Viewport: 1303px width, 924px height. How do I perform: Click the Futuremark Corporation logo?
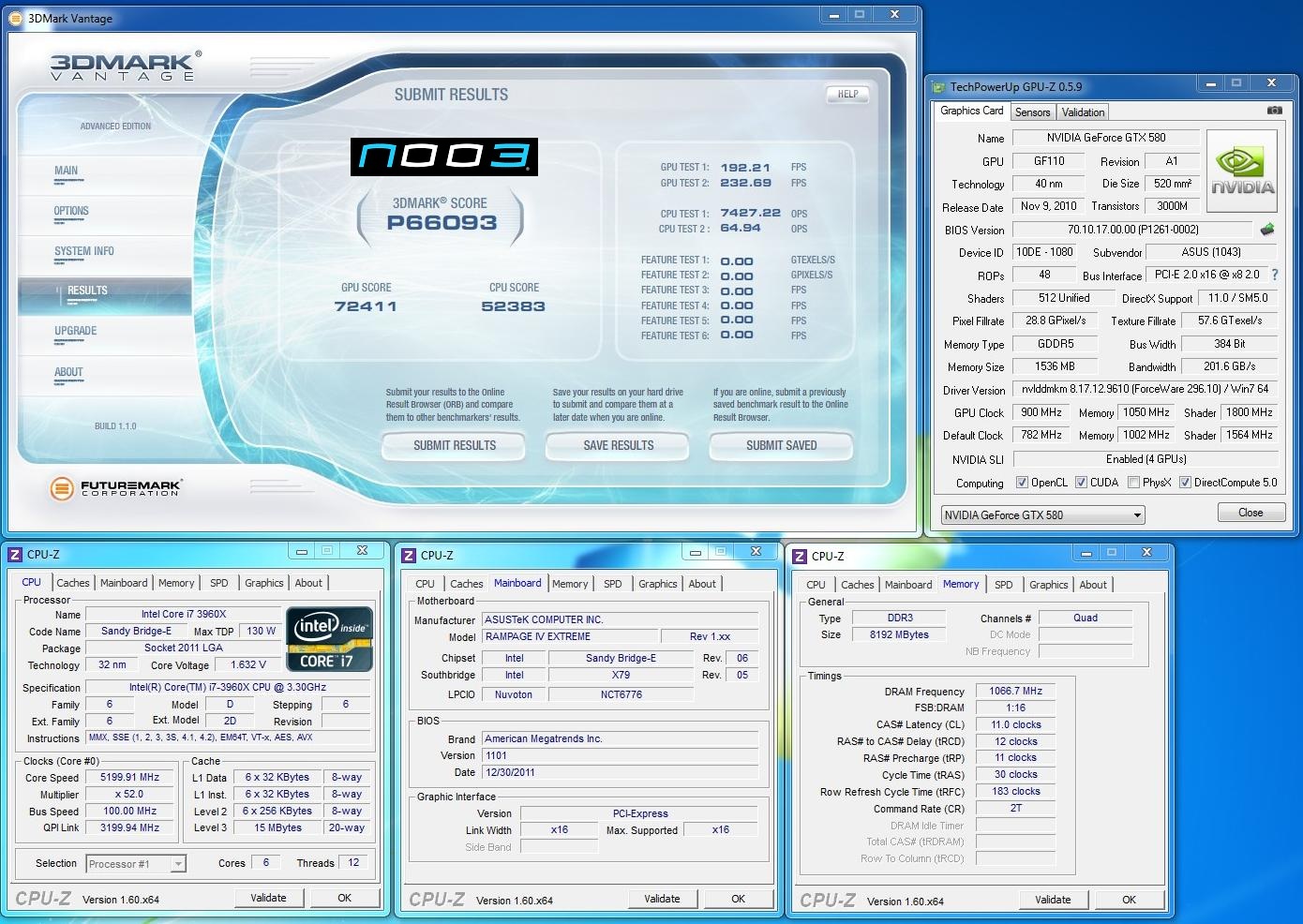116,487
